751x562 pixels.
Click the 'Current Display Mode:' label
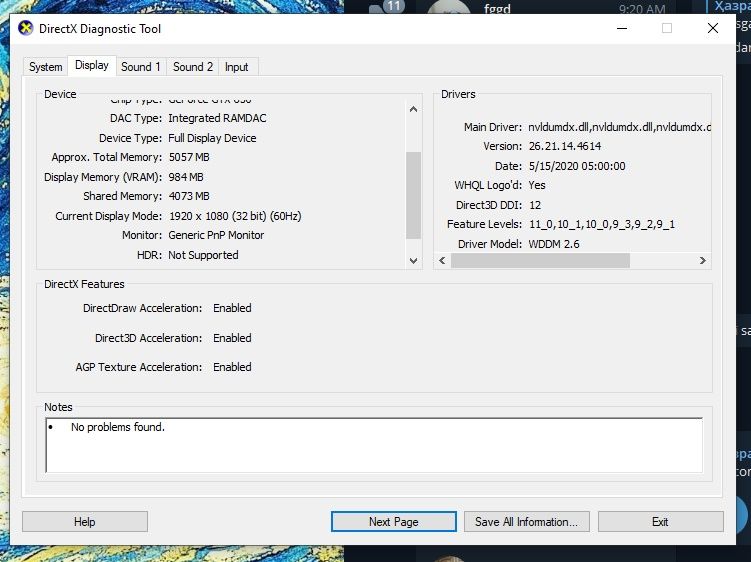[x=109, y=216]
